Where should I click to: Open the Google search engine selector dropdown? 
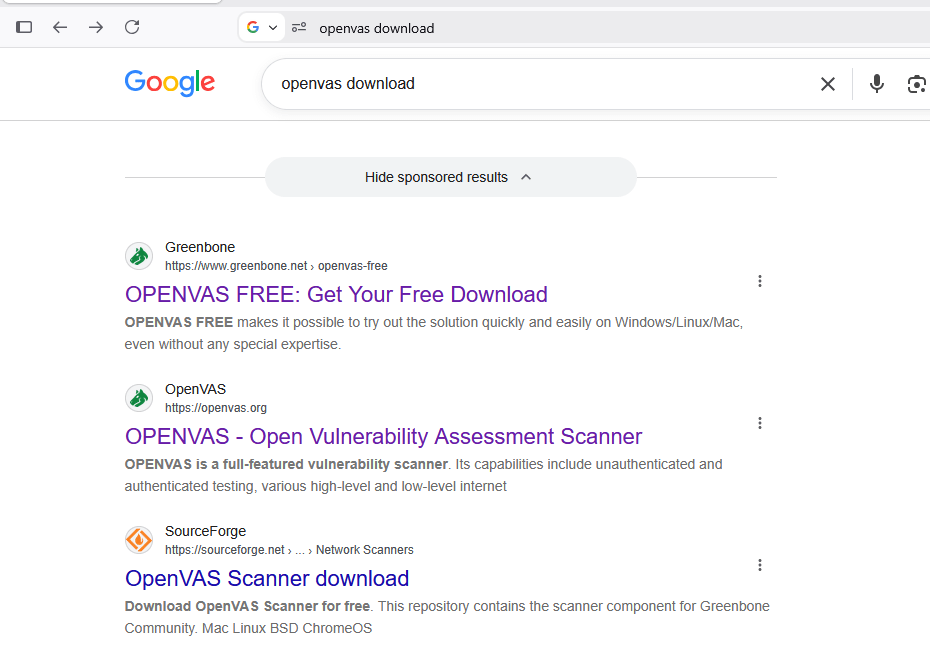(x=262, y=27)
